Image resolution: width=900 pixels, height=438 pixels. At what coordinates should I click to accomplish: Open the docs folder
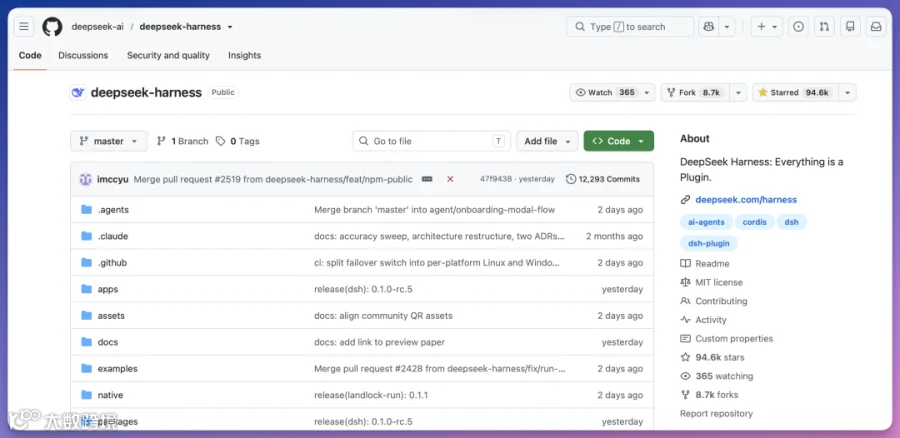[x=108, y=342]
